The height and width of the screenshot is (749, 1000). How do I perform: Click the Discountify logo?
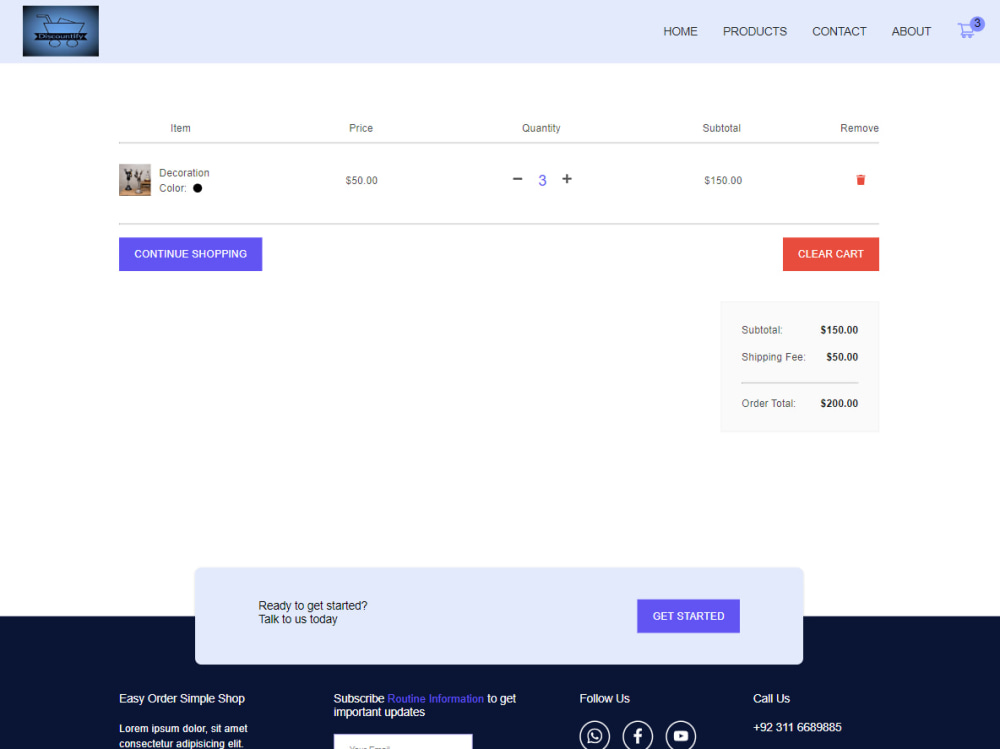[61, 31]
